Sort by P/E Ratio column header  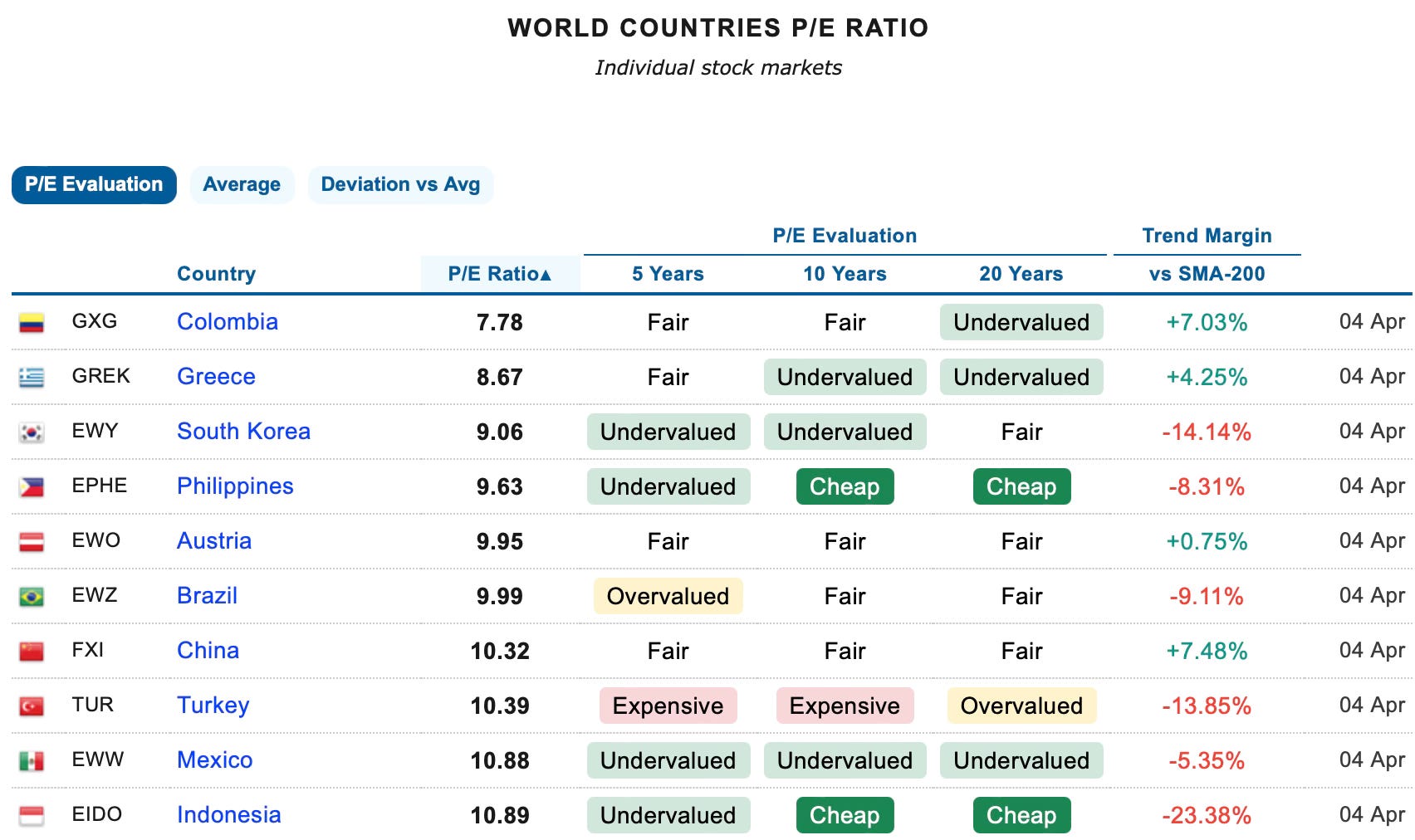500,274
